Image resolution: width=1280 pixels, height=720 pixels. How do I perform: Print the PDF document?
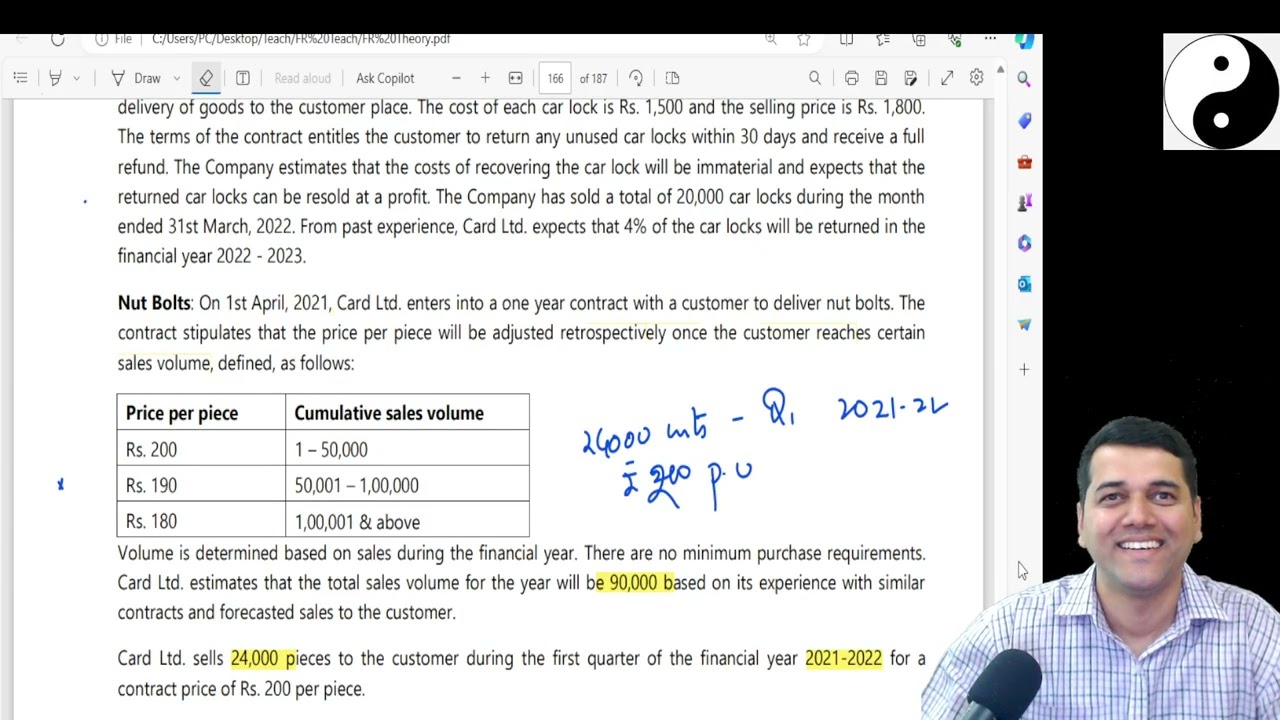coord(851,78)
